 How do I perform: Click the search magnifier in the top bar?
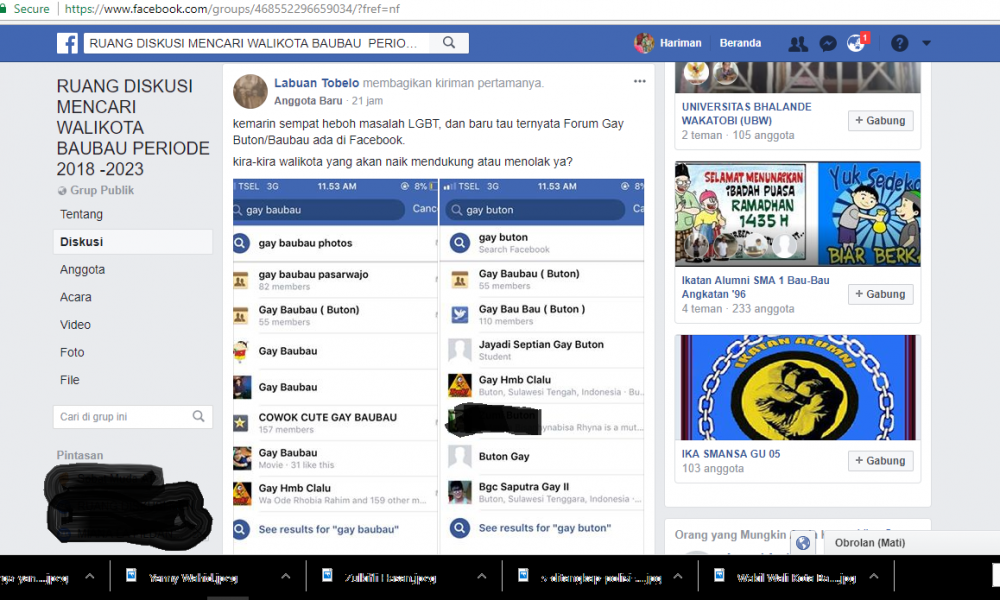click(449, 43)
